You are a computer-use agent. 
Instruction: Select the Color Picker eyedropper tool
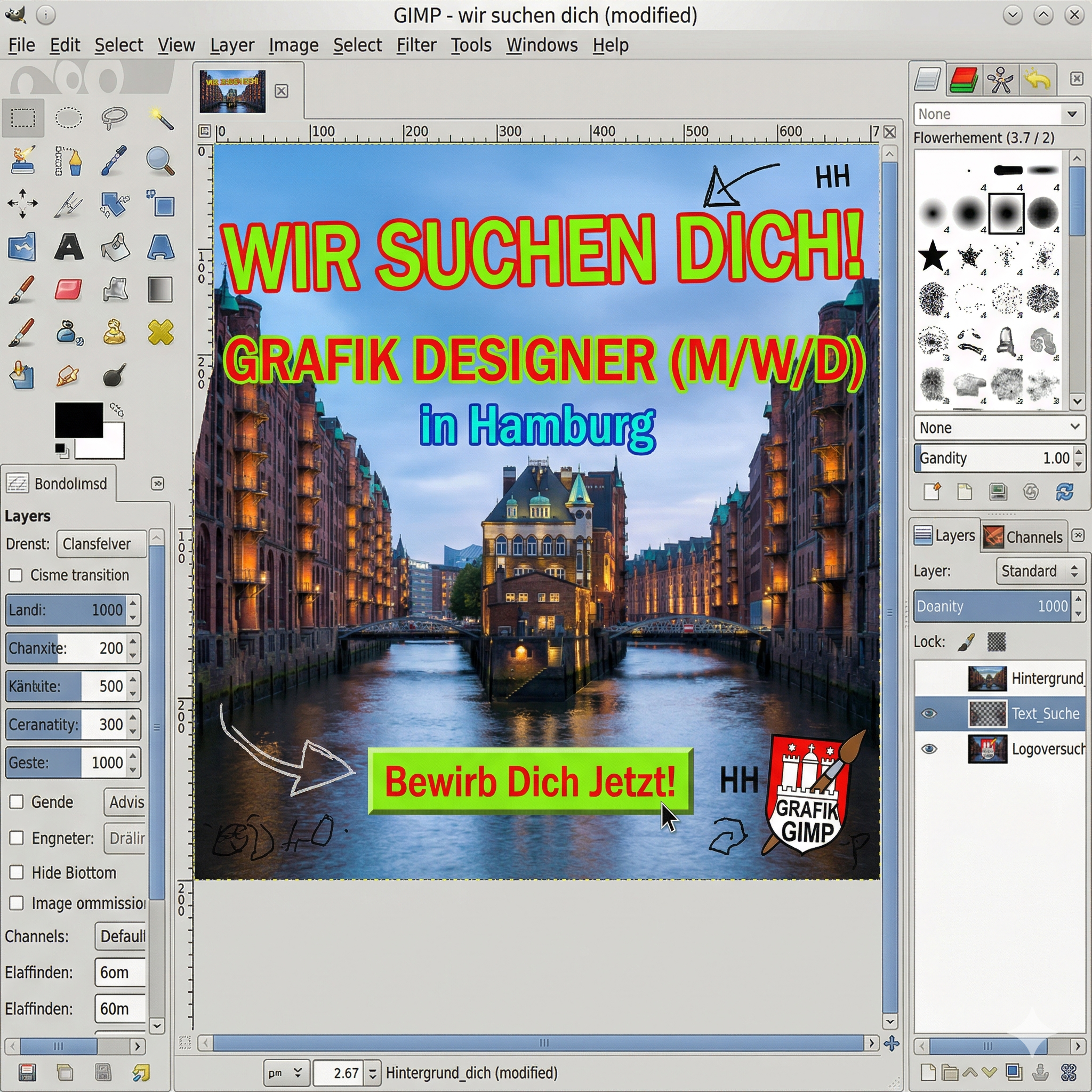coord(114,161)
